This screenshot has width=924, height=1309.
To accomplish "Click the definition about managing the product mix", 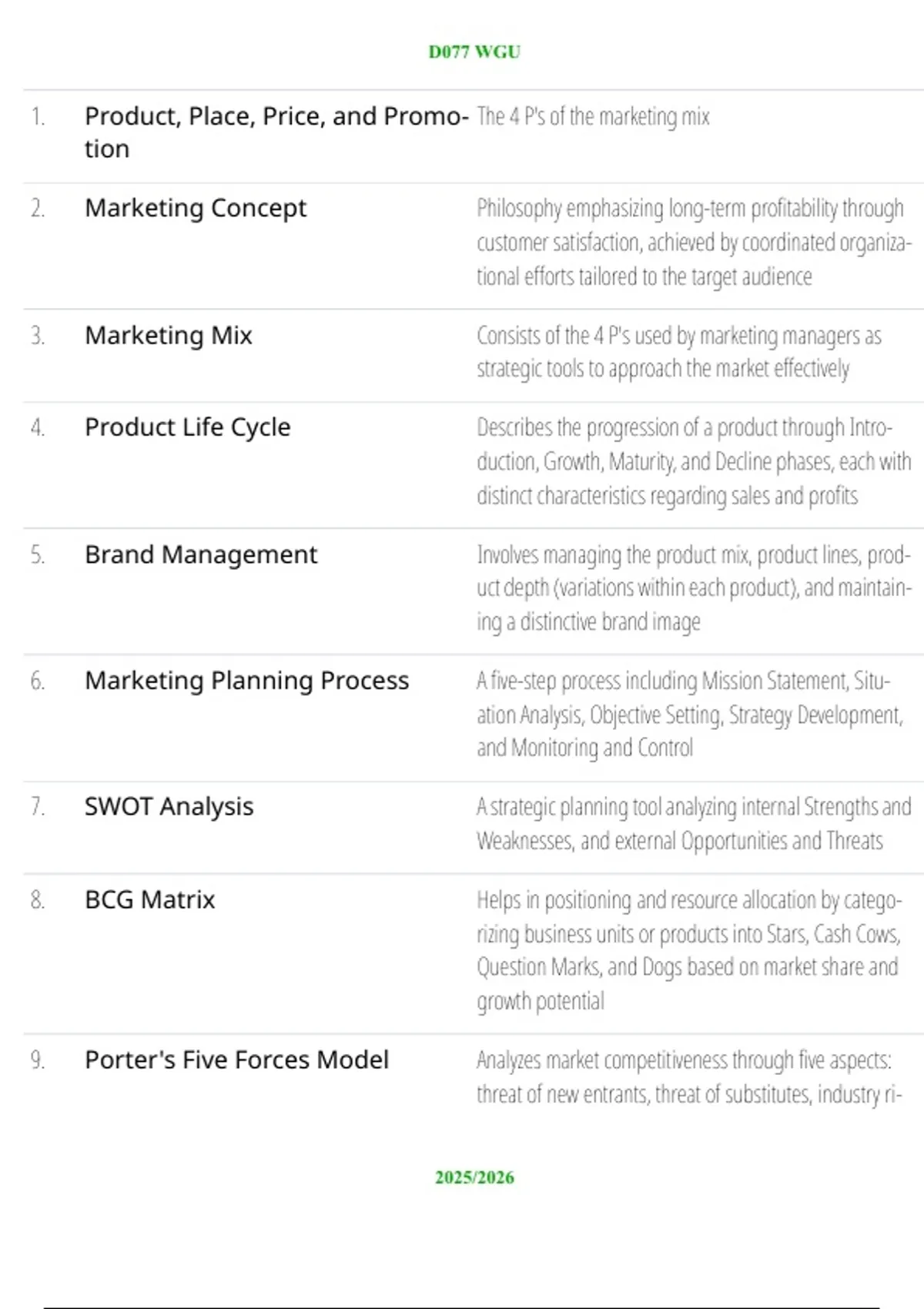I will click(x=694, y=588).
